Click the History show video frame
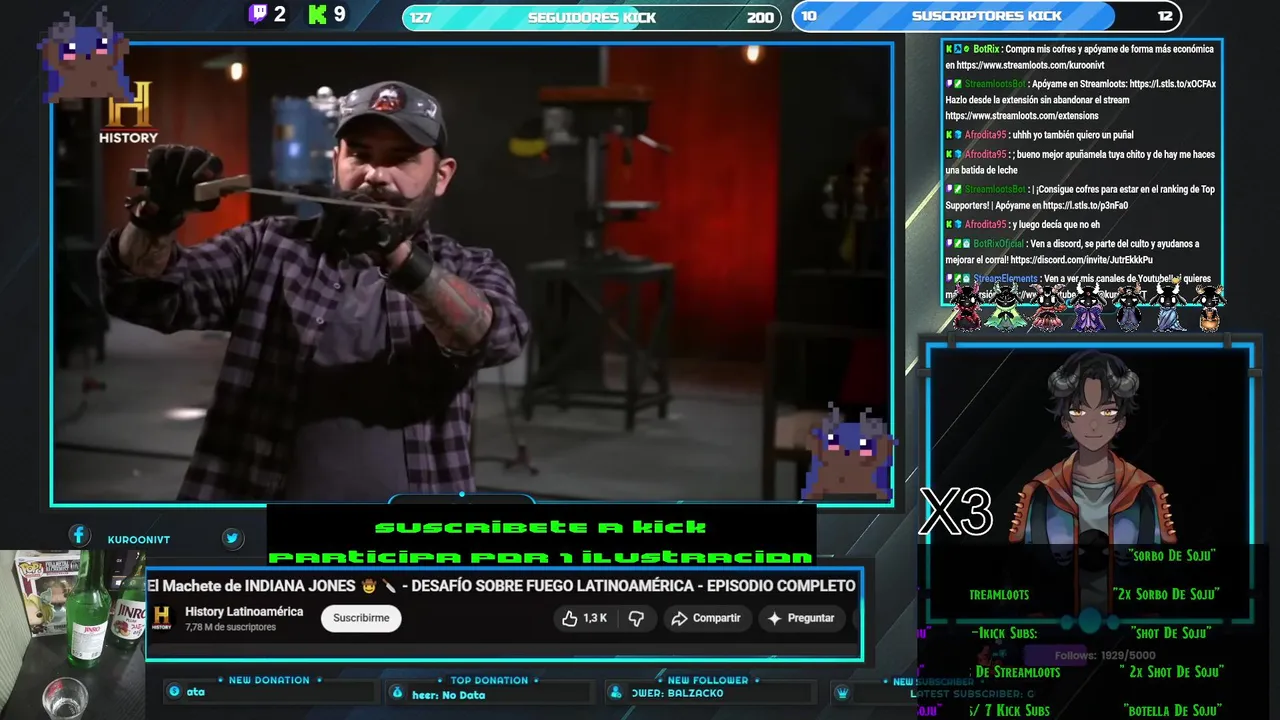 coord(472,272)
